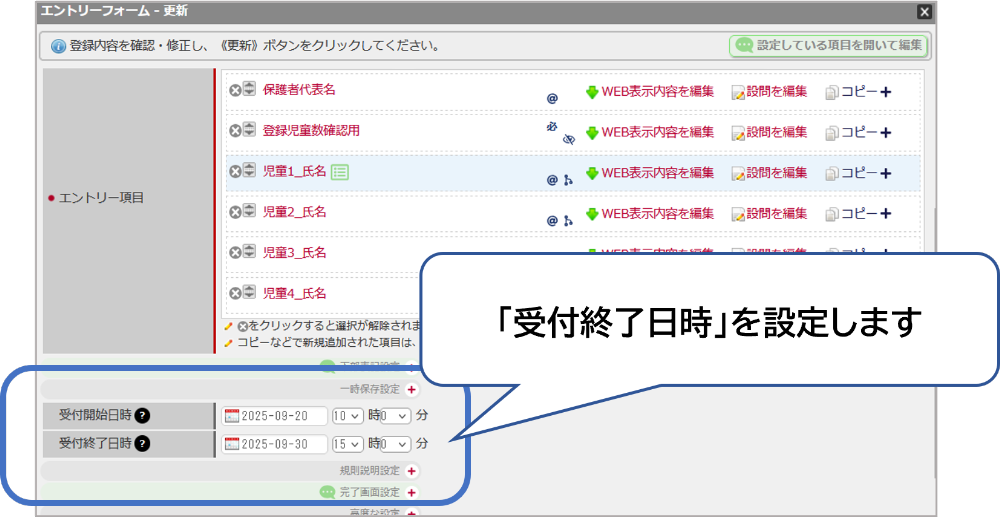Close the エントリーフォーム - 更新 dialog
The width and height of the screenshot is (1000, 517).
pos(925,12)
